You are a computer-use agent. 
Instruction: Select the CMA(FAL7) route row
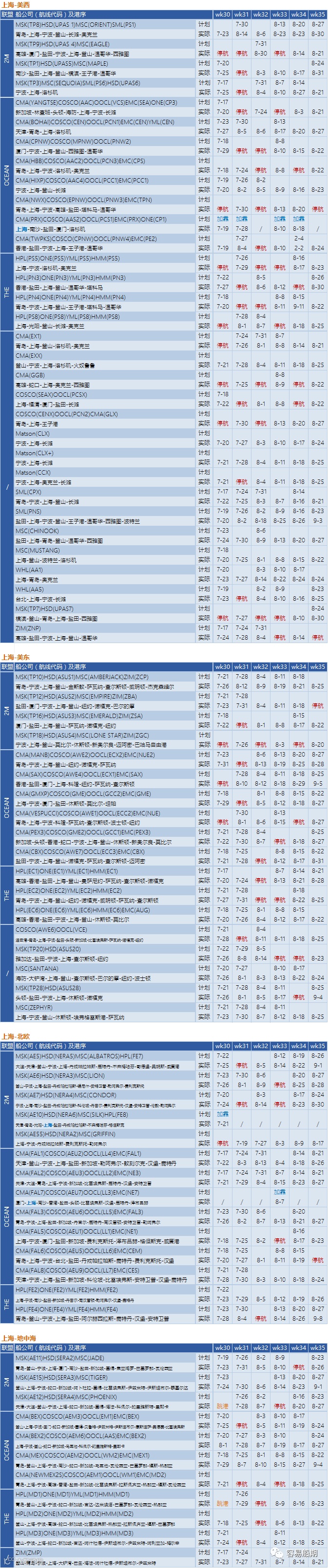pos(77,1193)
